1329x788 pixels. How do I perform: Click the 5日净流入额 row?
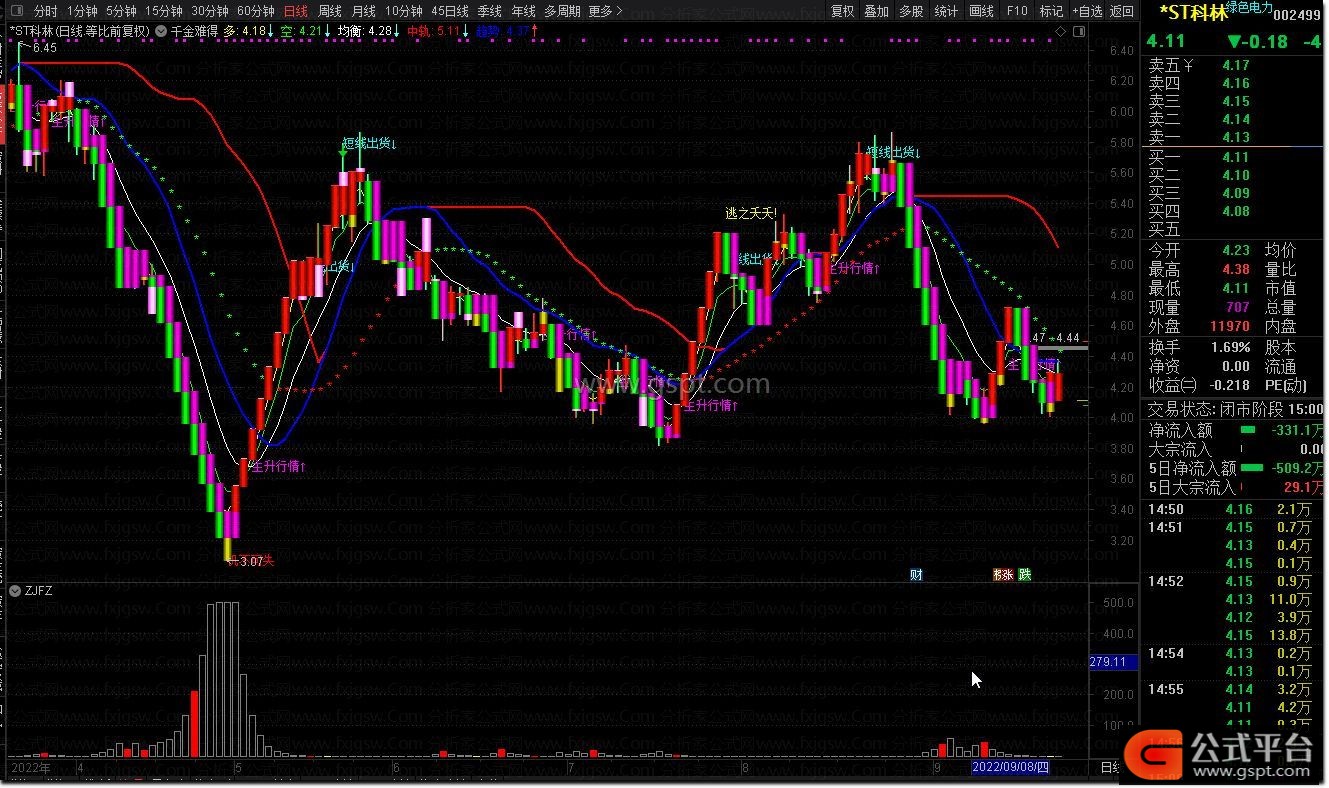[1235, 468]
